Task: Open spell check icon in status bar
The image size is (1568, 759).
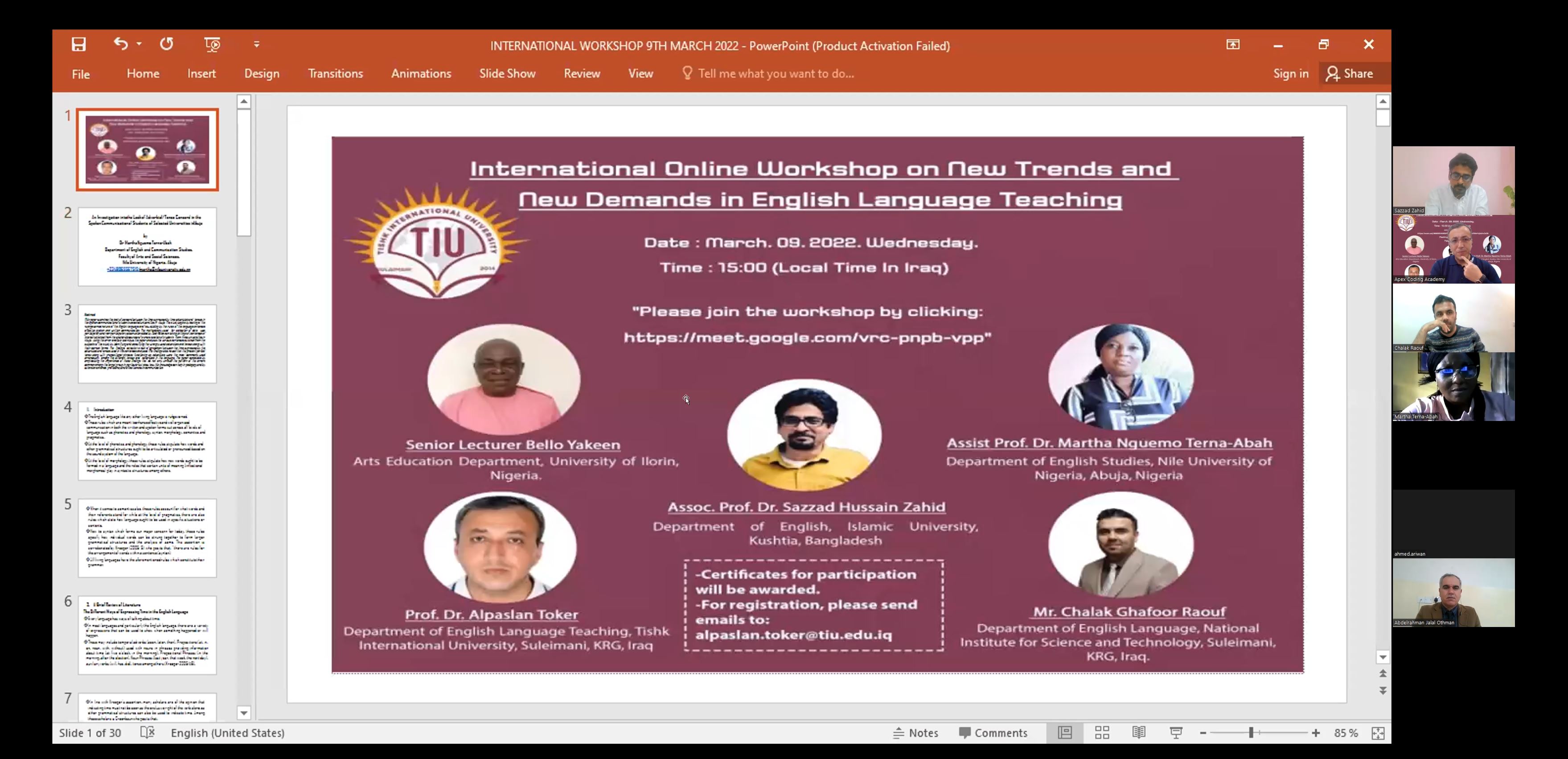Action: [147, 732]
